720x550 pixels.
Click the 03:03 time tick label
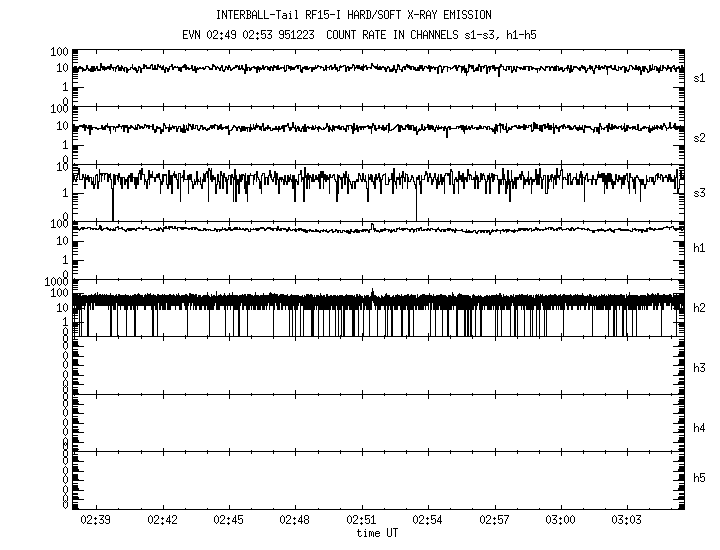[x=627, y=520]
